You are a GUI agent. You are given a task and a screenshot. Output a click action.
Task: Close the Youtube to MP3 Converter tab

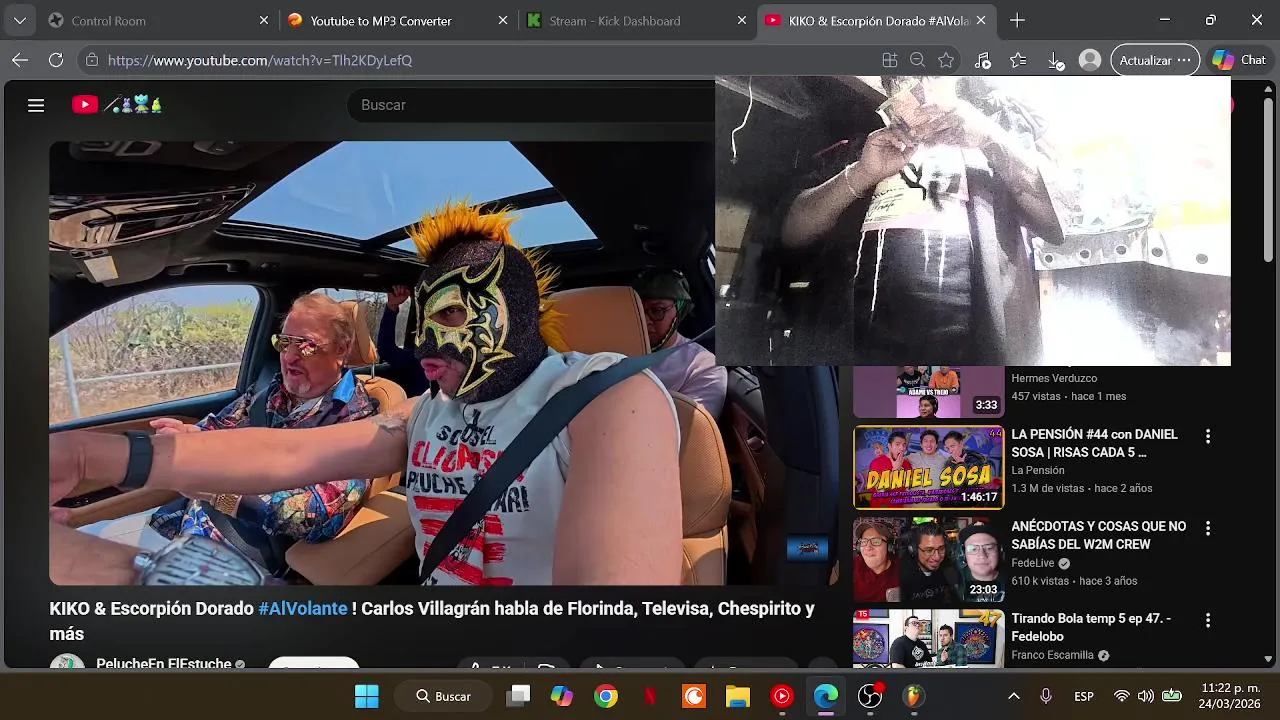(x=503, y=20)
